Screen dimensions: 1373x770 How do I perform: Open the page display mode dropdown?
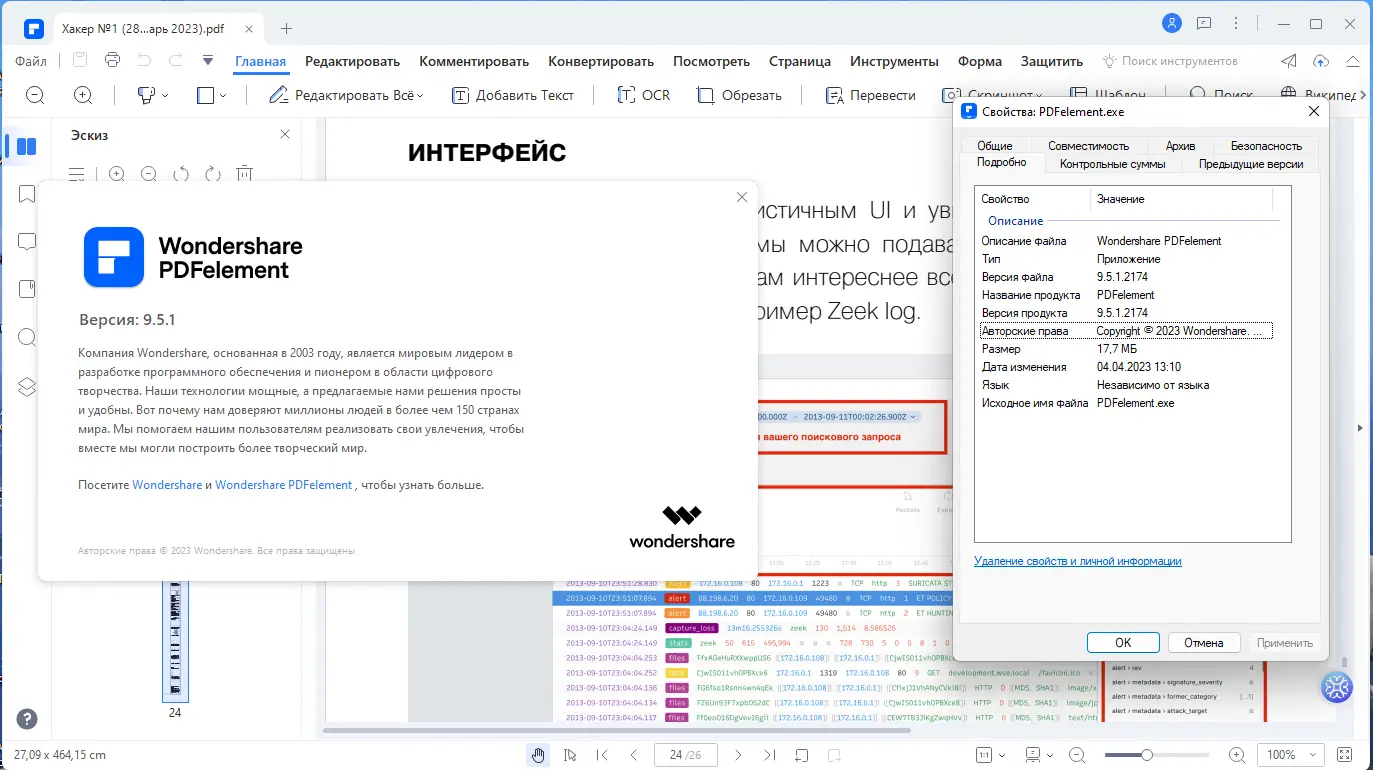pos(1039,755)
